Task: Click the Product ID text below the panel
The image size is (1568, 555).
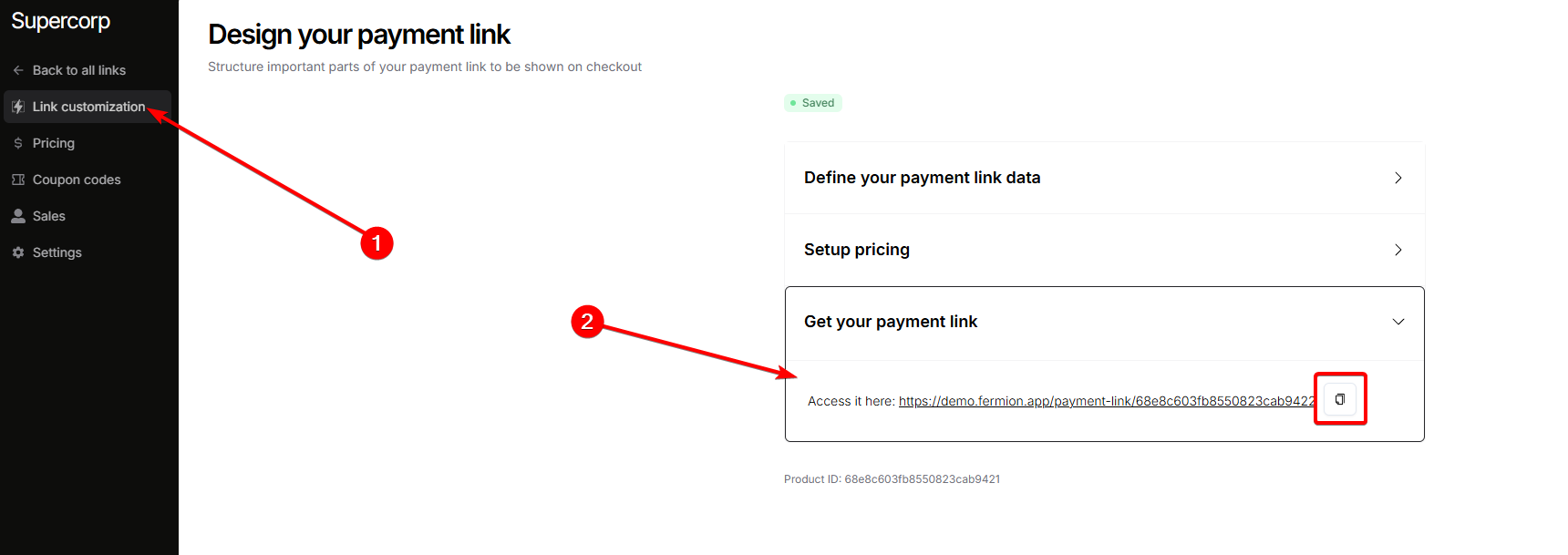Action: (x=892, y=479)
